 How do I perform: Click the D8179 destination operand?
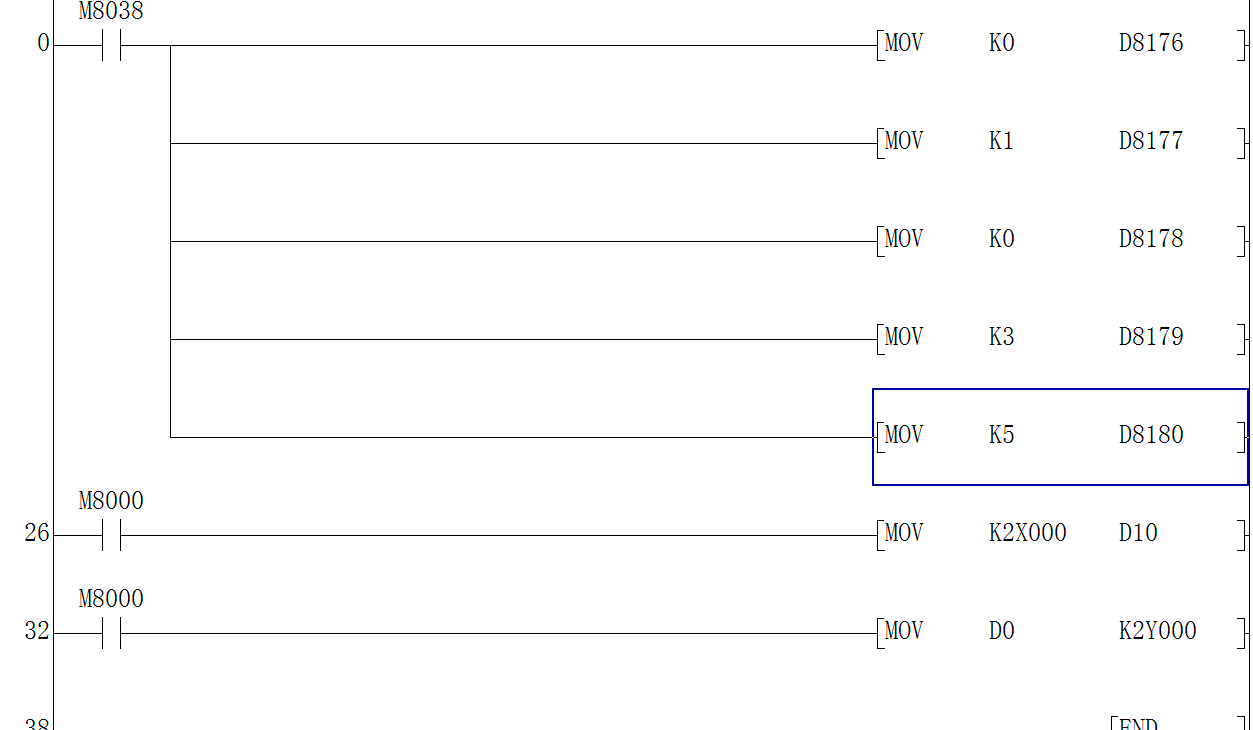(1150, 338)
